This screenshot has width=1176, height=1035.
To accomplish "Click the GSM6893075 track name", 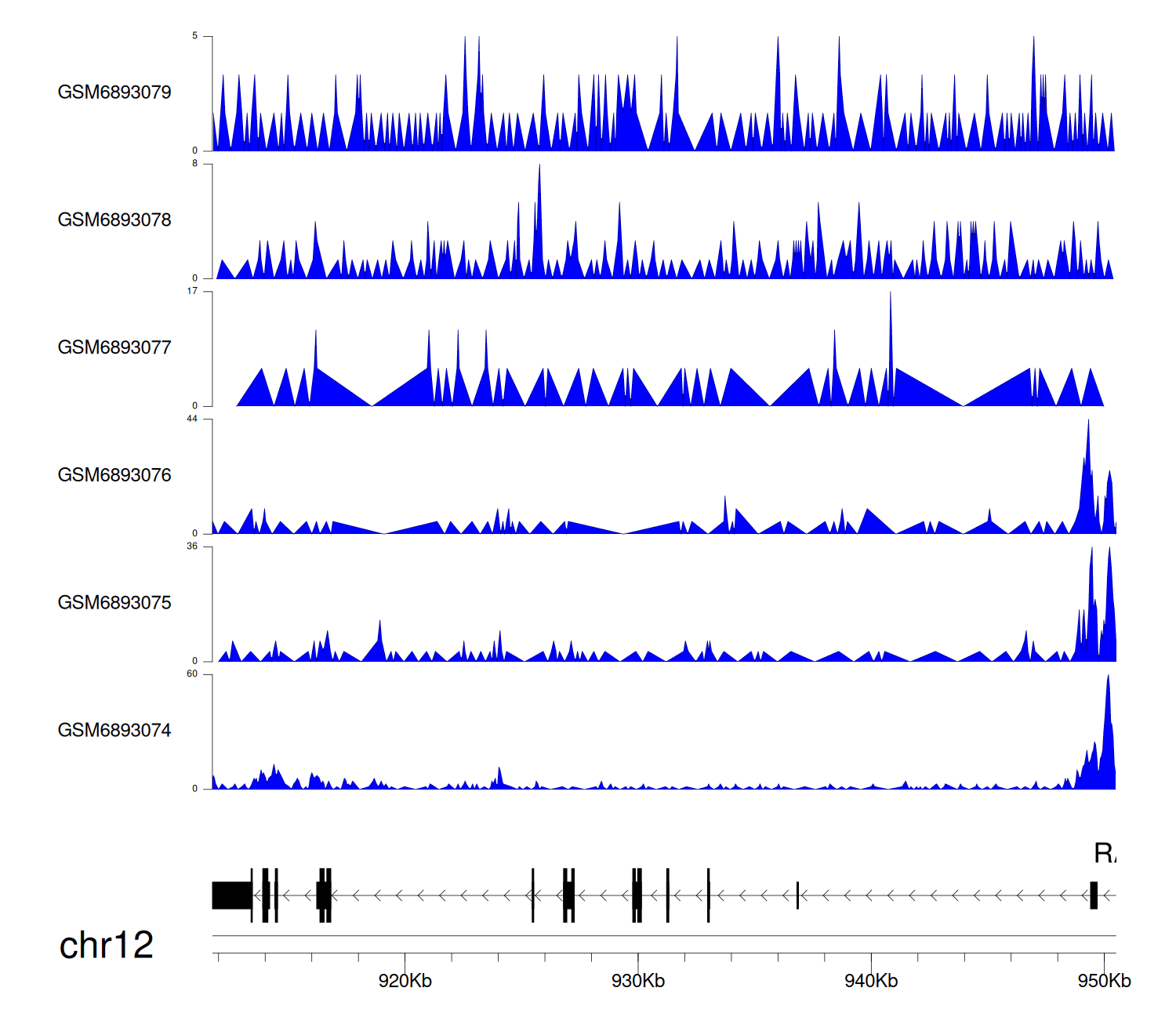I will (114, 603).
